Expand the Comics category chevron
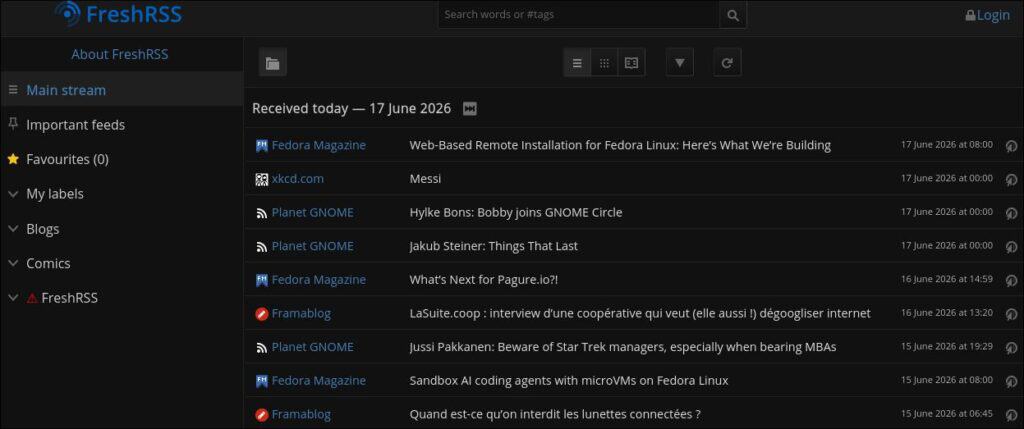This screenshot has height=429, width=1024. click(x=12, y=263)
